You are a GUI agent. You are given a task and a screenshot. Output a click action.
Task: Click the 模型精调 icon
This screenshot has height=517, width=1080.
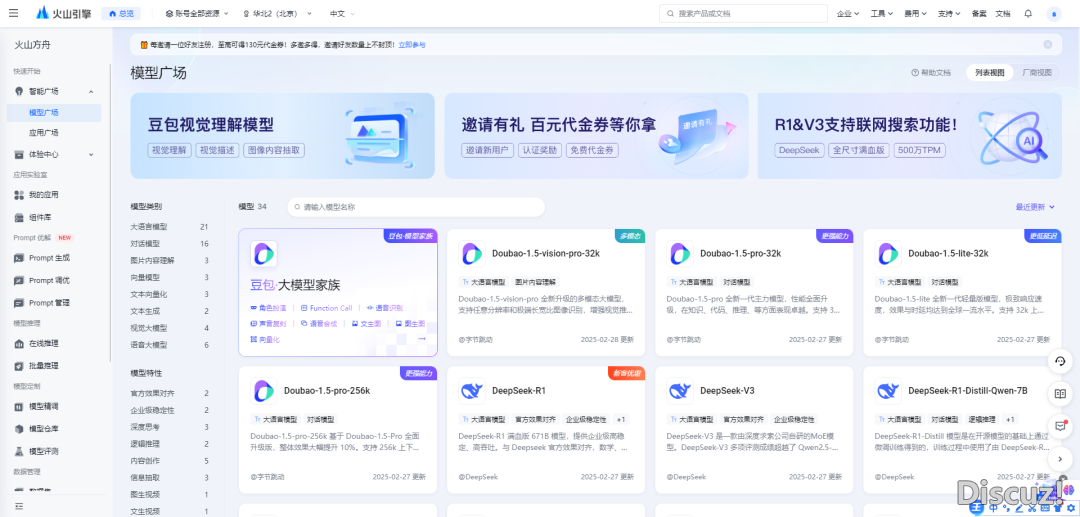[19, 407]
